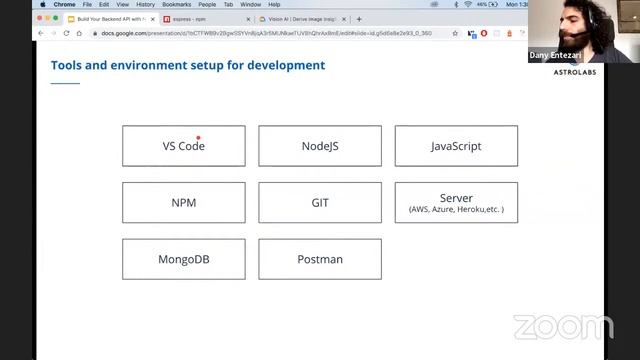Open a new browser tab

pyautogui.click(x=359, y=19)
